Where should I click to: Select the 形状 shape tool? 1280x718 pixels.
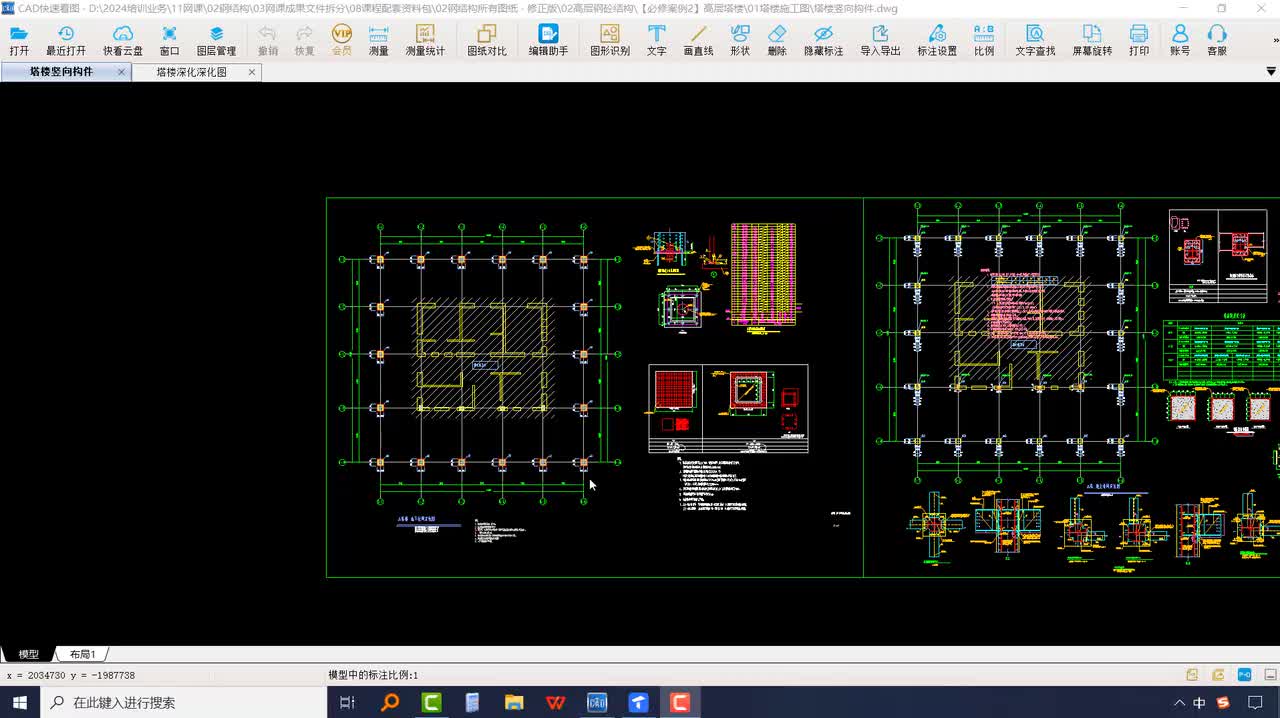(x=740, y=40)
